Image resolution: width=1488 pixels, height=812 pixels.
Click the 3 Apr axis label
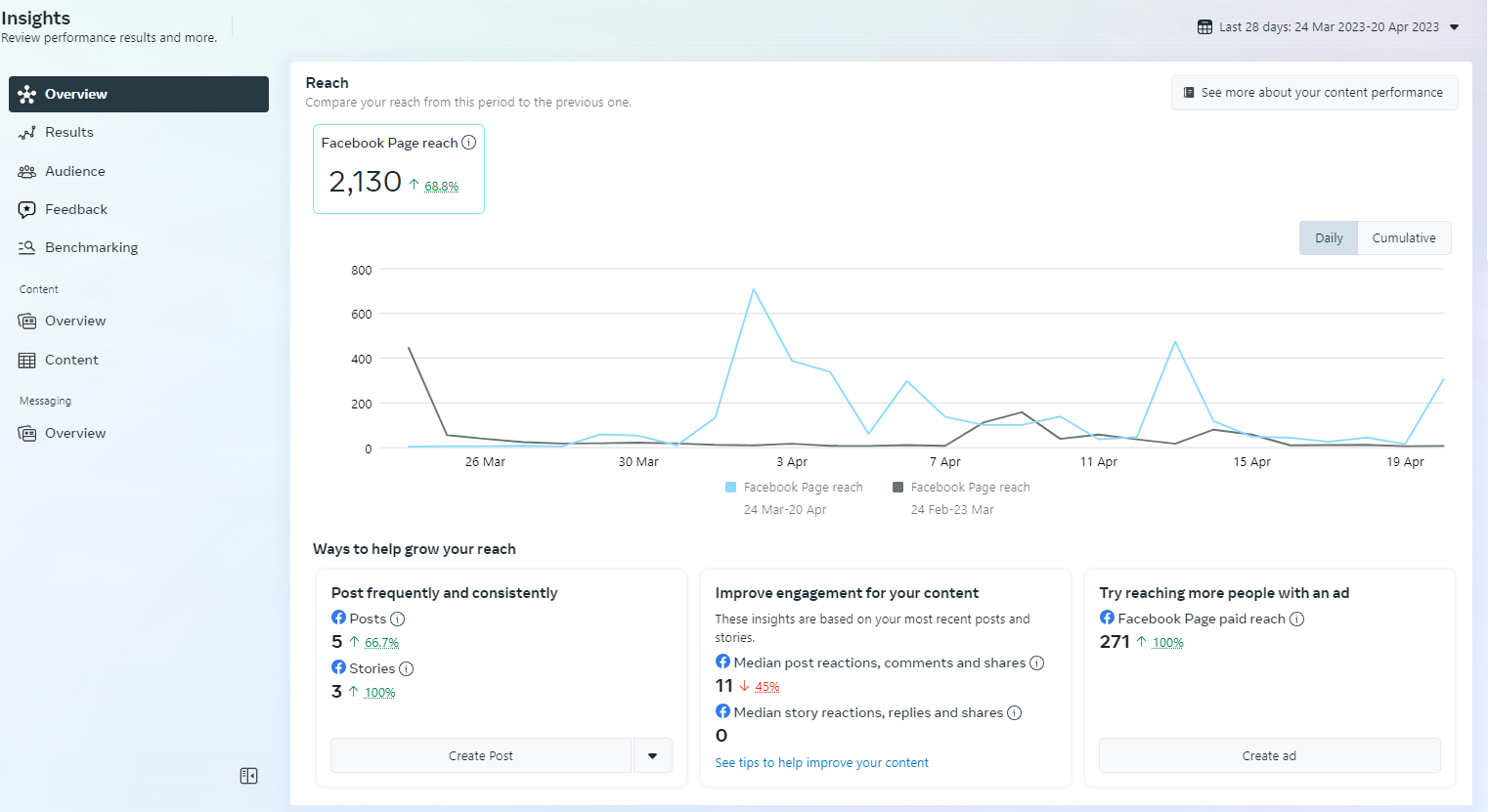[x=792, y=462]
